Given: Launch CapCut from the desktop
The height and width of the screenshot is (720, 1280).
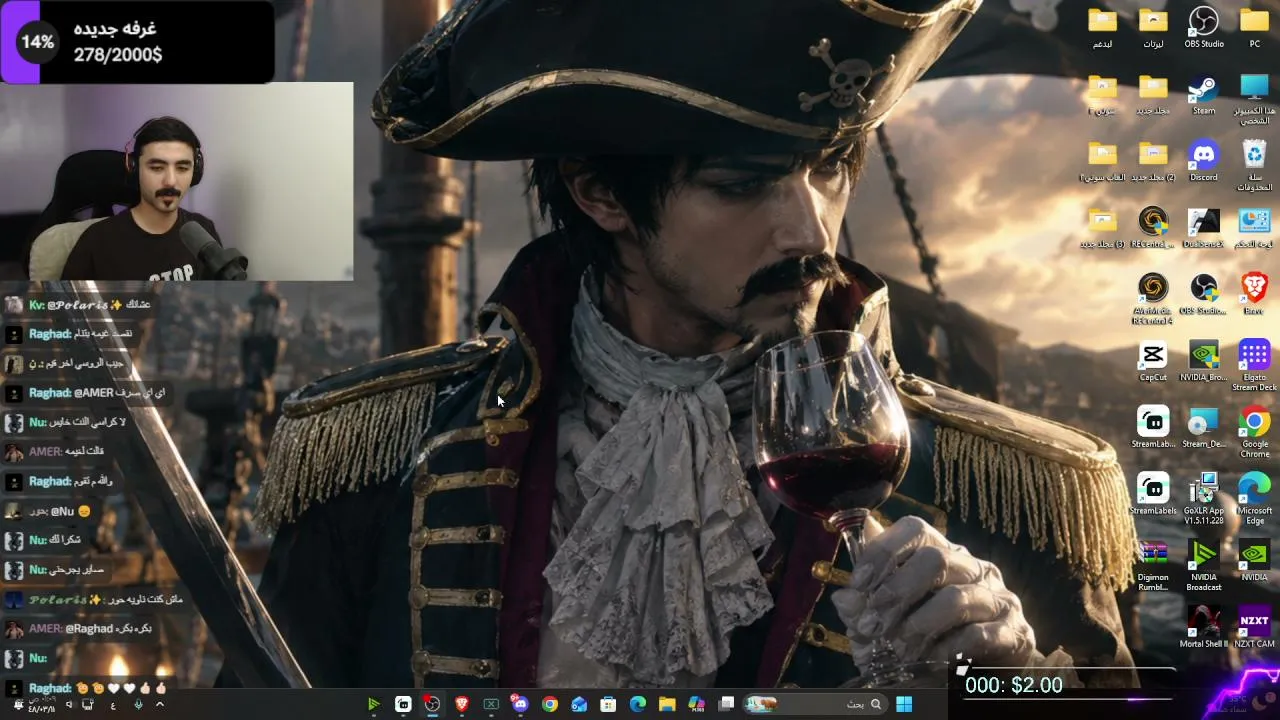Looking at the screenshot, I should point(1152,361).
